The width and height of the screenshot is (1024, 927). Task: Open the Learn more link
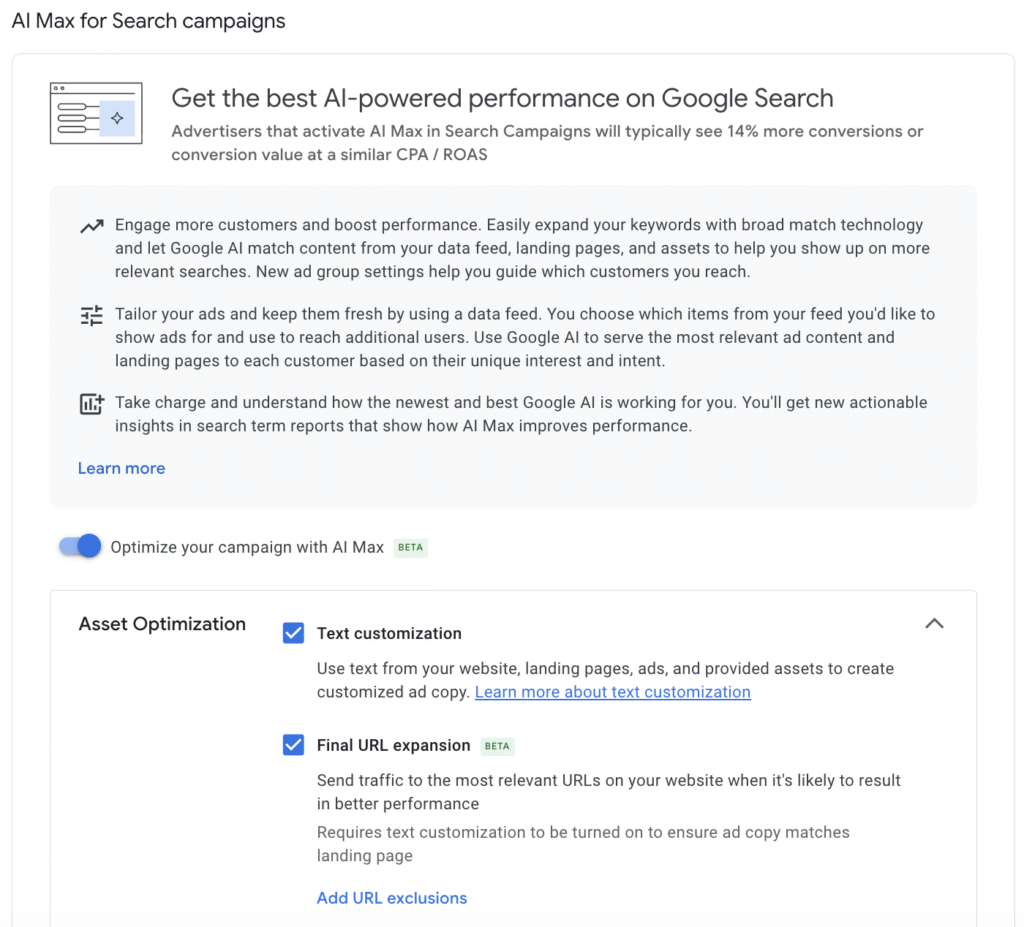(121, 468)
